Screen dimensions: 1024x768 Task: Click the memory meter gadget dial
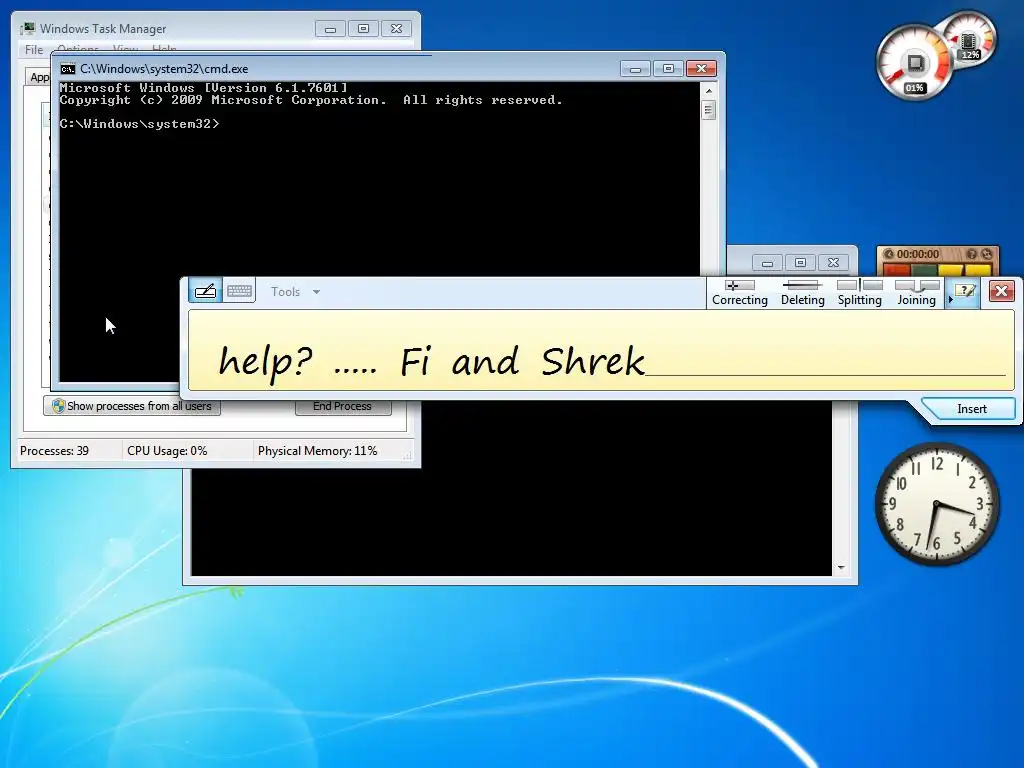[969, 40]
